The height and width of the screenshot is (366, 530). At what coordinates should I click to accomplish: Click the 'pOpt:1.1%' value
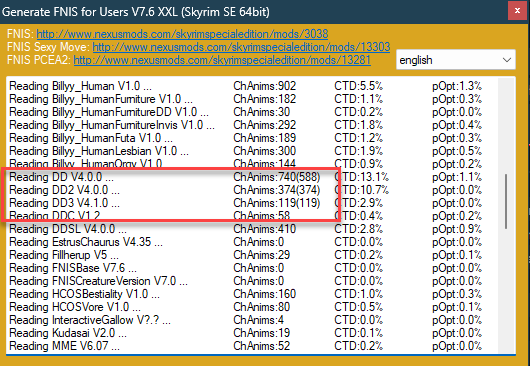click(457, 177)
